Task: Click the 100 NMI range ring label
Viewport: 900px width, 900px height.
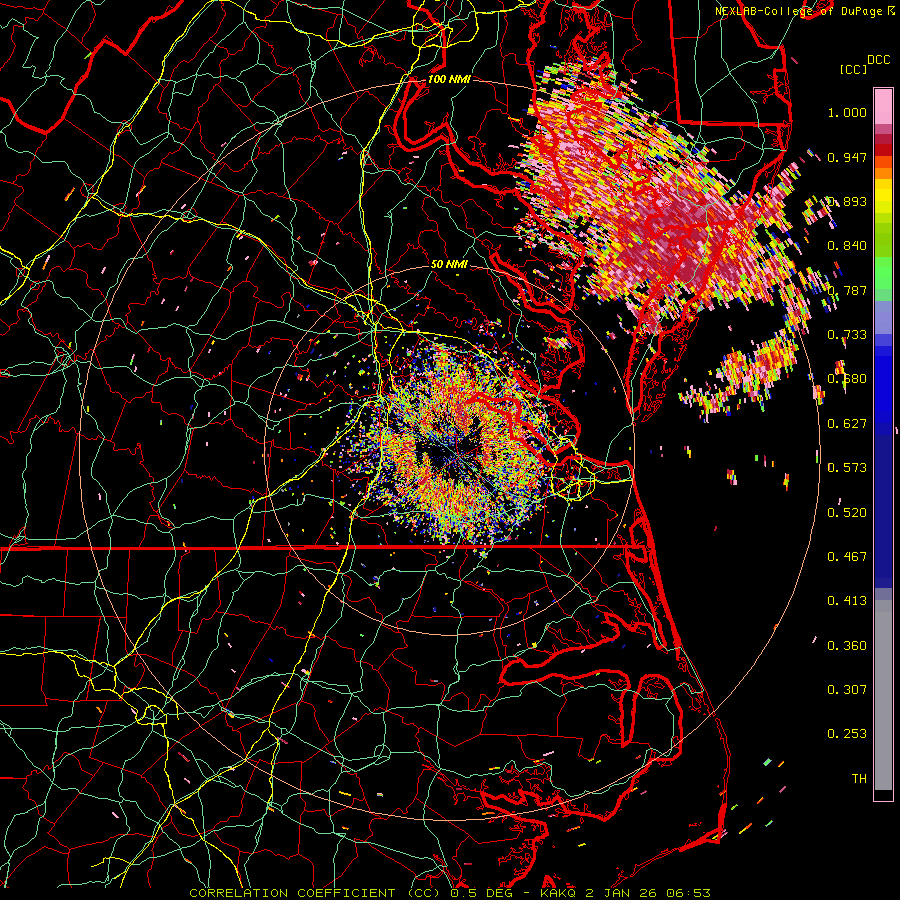Action: coord(449,79)
